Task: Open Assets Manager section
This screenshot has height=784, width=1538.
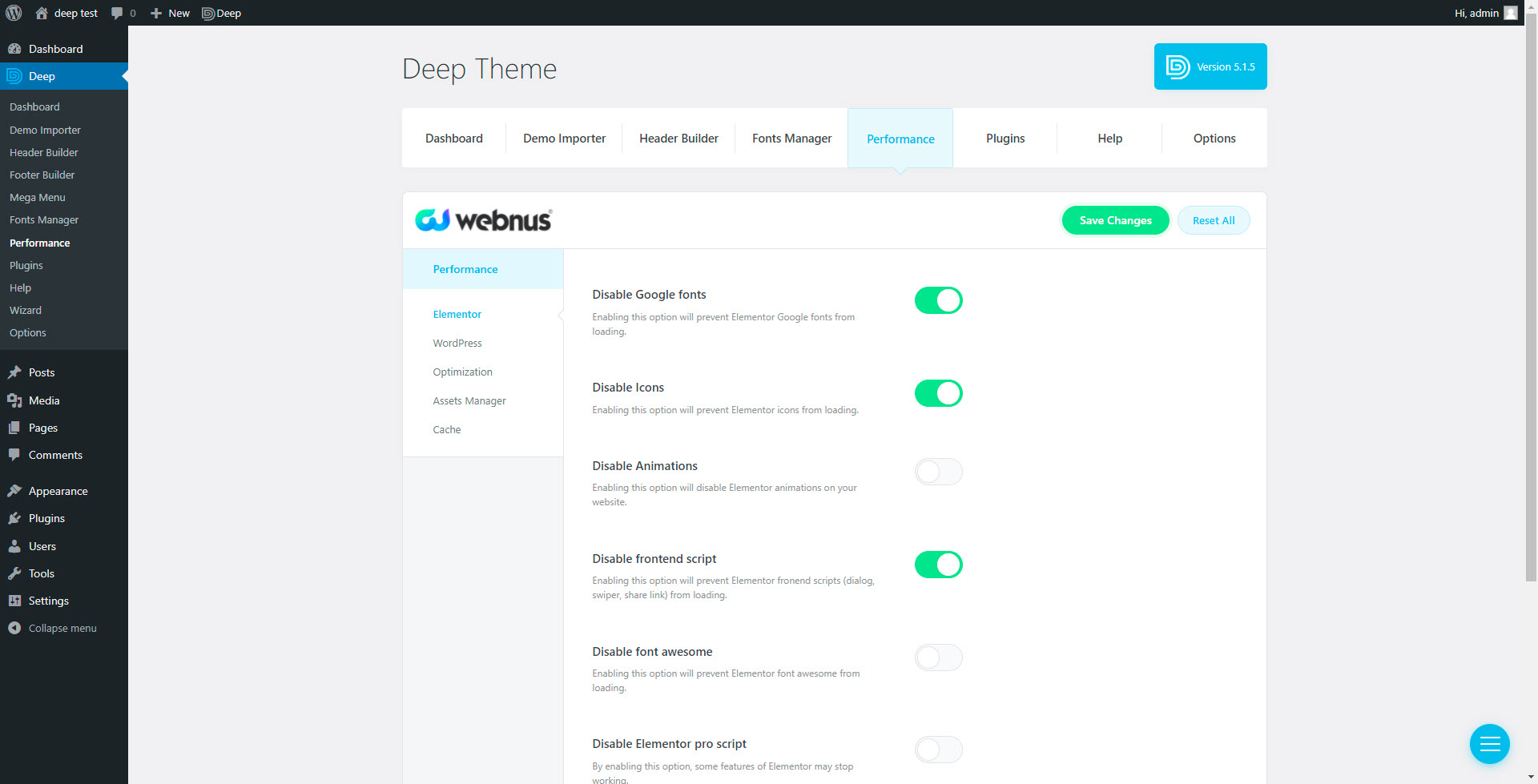Action: click(469, 400)
